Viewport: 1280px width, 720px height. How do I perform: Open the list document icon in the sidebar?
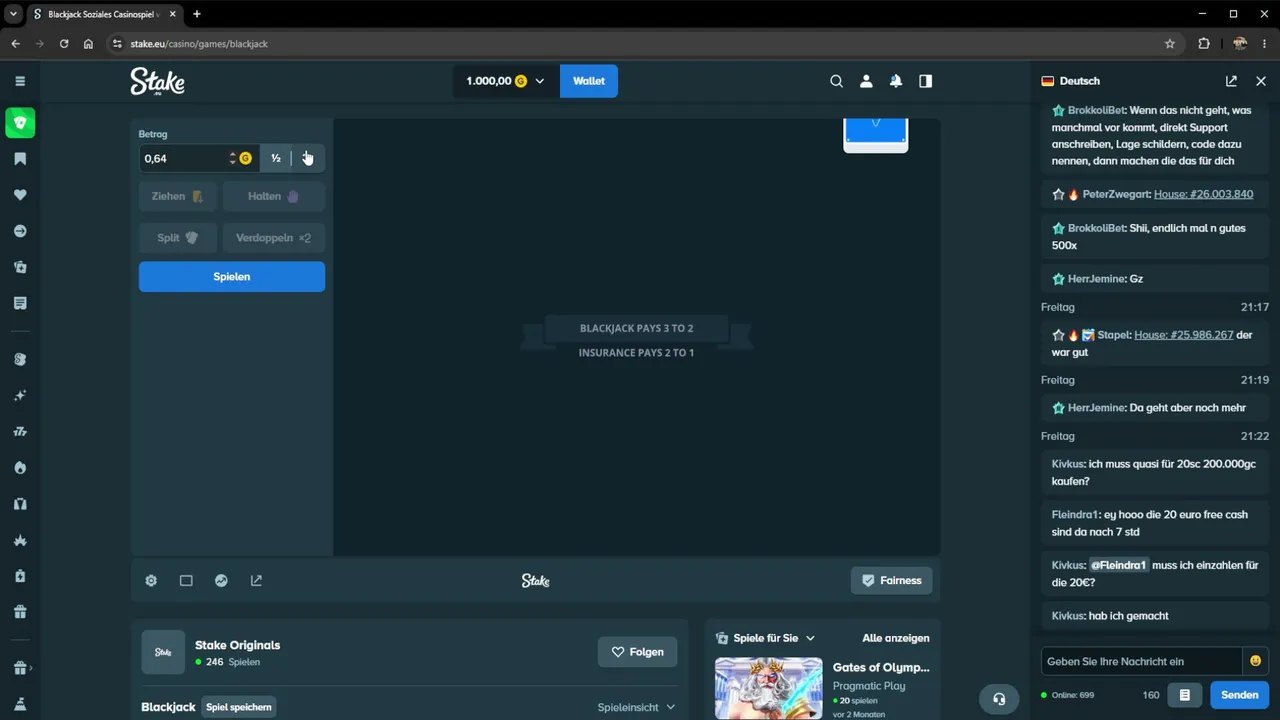[x=20, y=303]
